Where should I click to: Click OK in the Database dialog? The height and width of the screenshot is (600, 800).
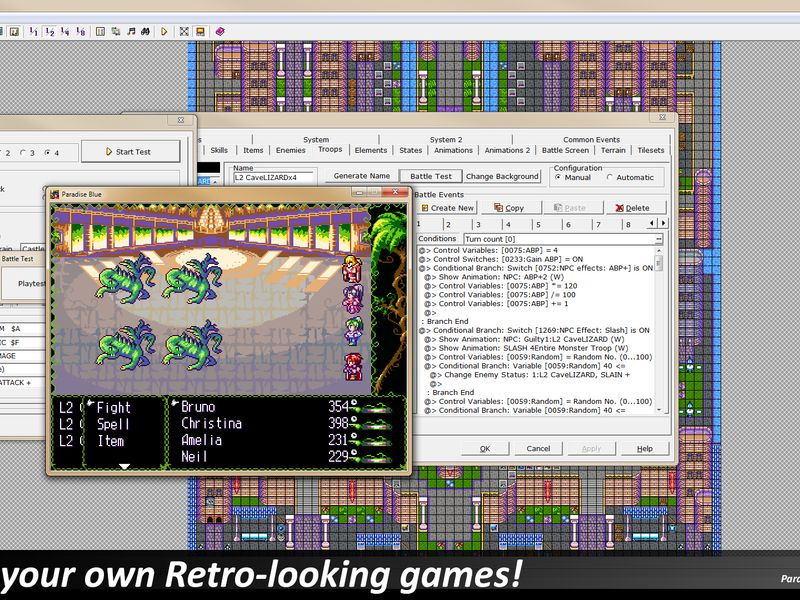pyautogui.click(x=485, y=448)
